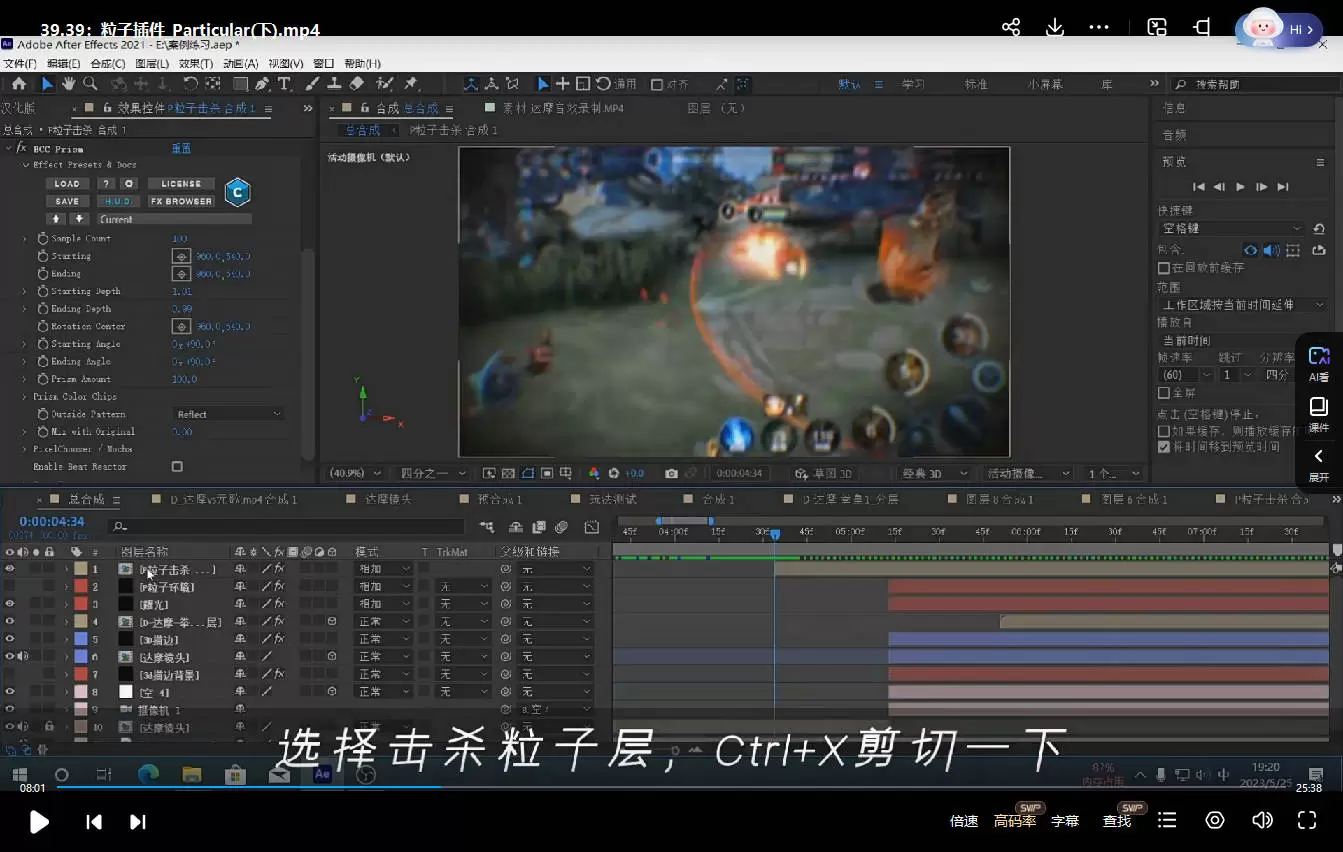This screenshot has height=852, width=1343.
Task: Click the color label swatch of layer 5
Action: pos(81,639)
